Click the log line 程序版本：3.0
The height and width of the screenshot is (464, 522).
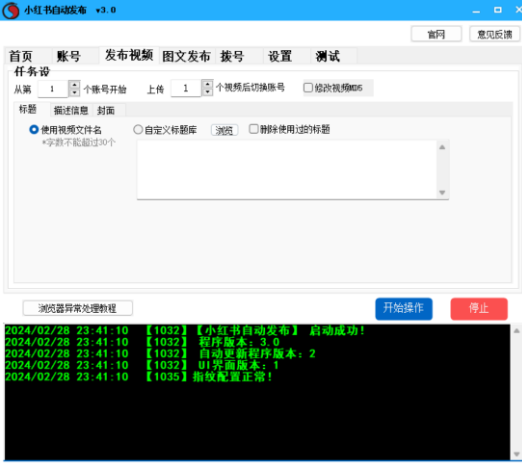(142, 342)
